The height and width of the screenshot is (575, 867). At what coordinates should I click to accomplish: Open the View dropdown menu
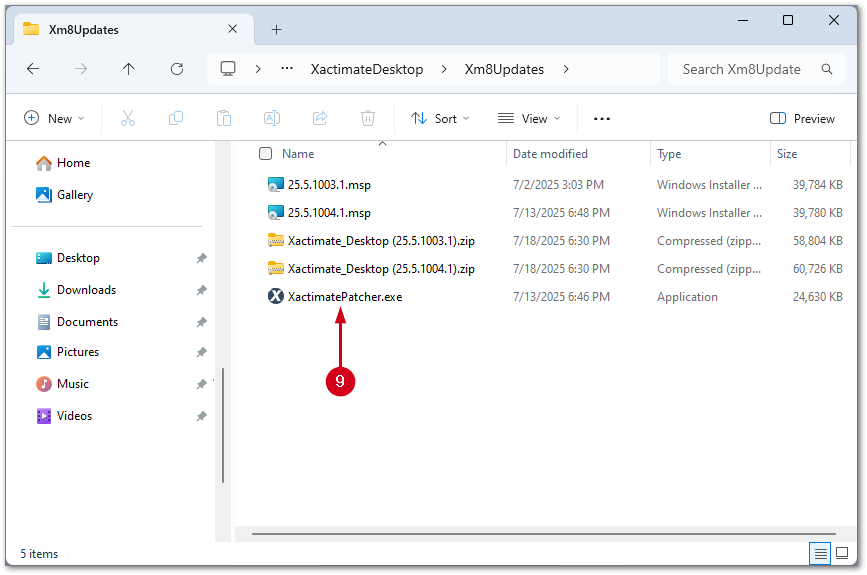[529, 118]
